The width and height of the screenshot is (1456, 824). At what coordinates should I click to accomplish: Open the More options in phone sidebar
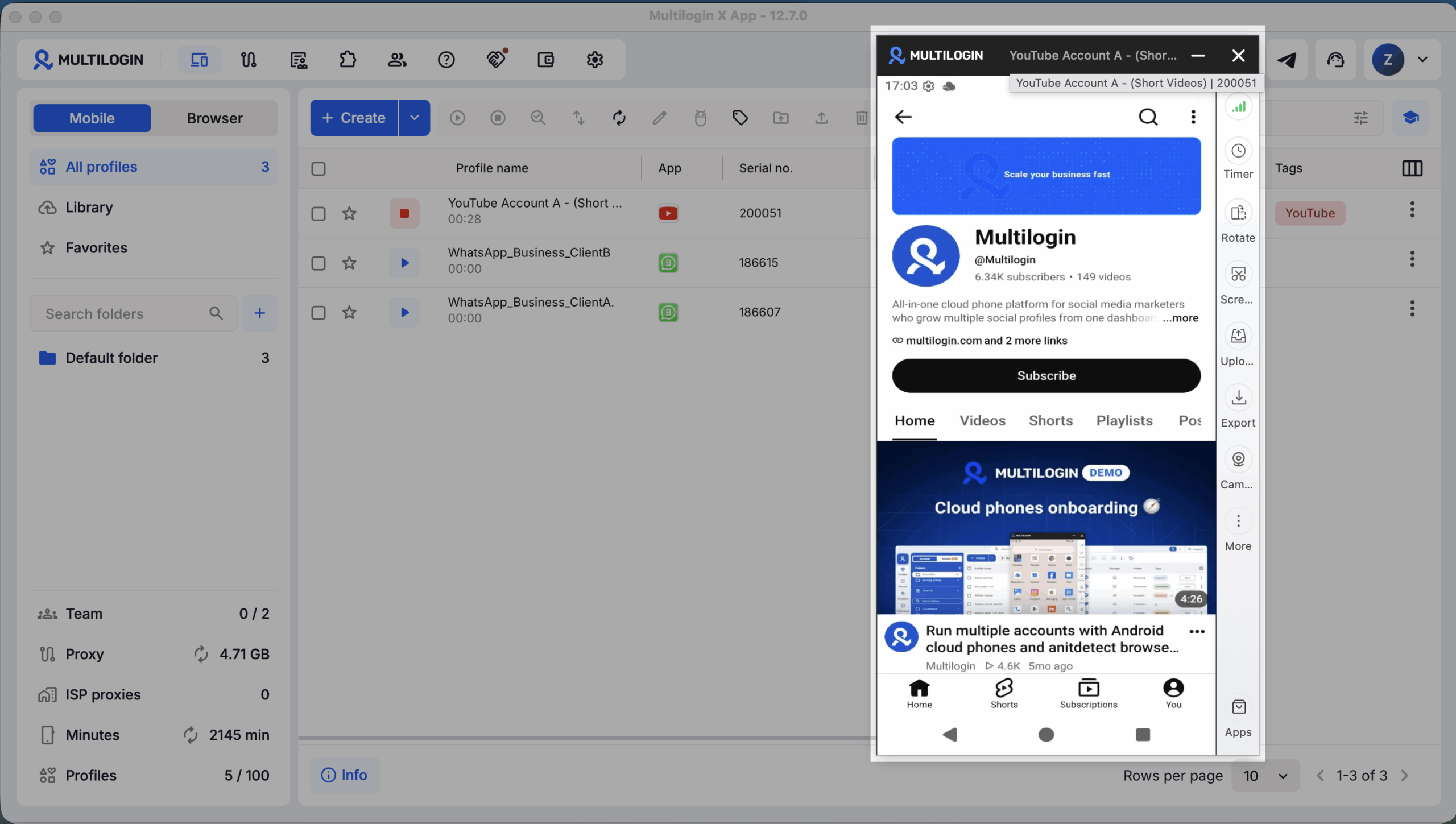1238,521
